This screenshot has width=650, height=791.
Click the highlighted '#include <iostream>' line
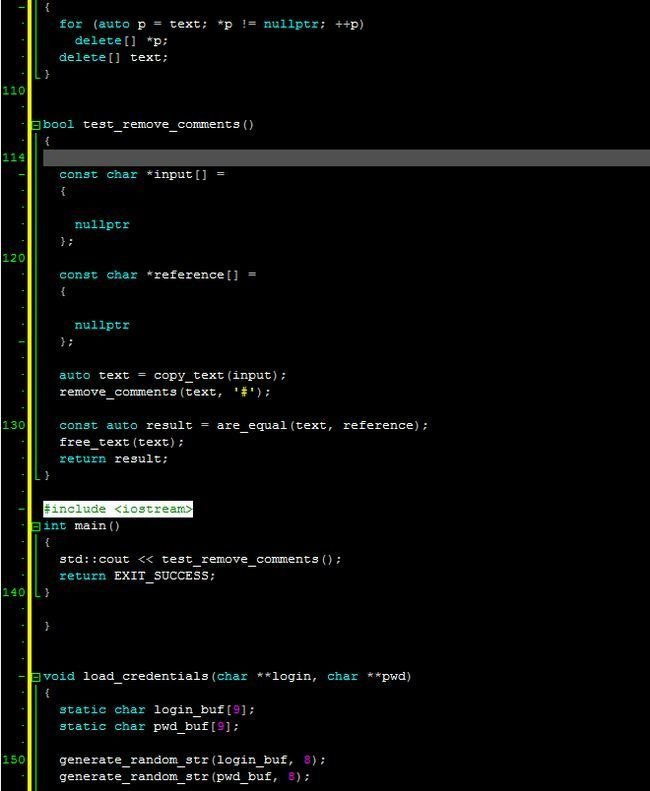pyautogui.click(x=118, y=509)
